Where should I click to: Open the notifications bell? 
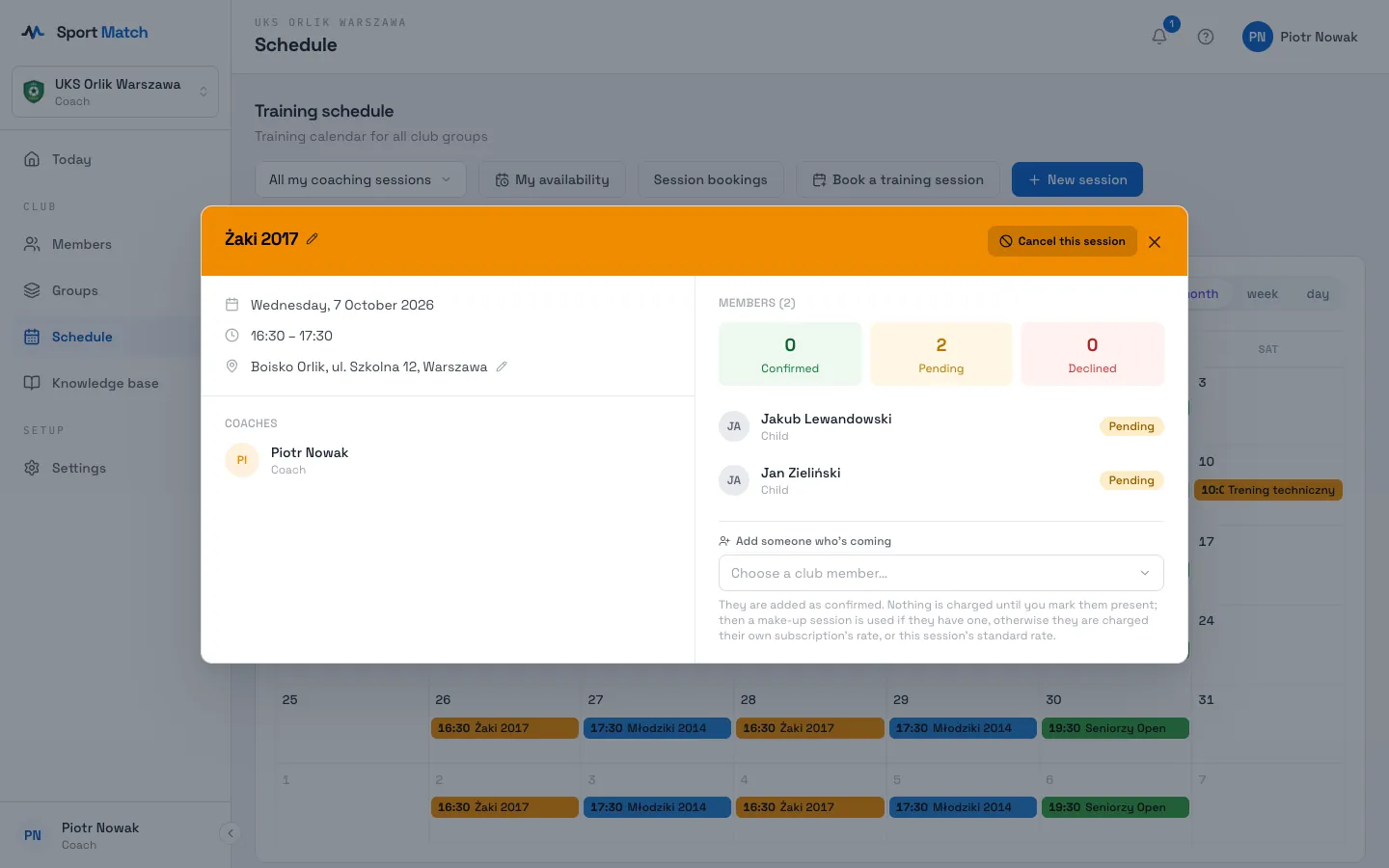[x=1159, y=37]
